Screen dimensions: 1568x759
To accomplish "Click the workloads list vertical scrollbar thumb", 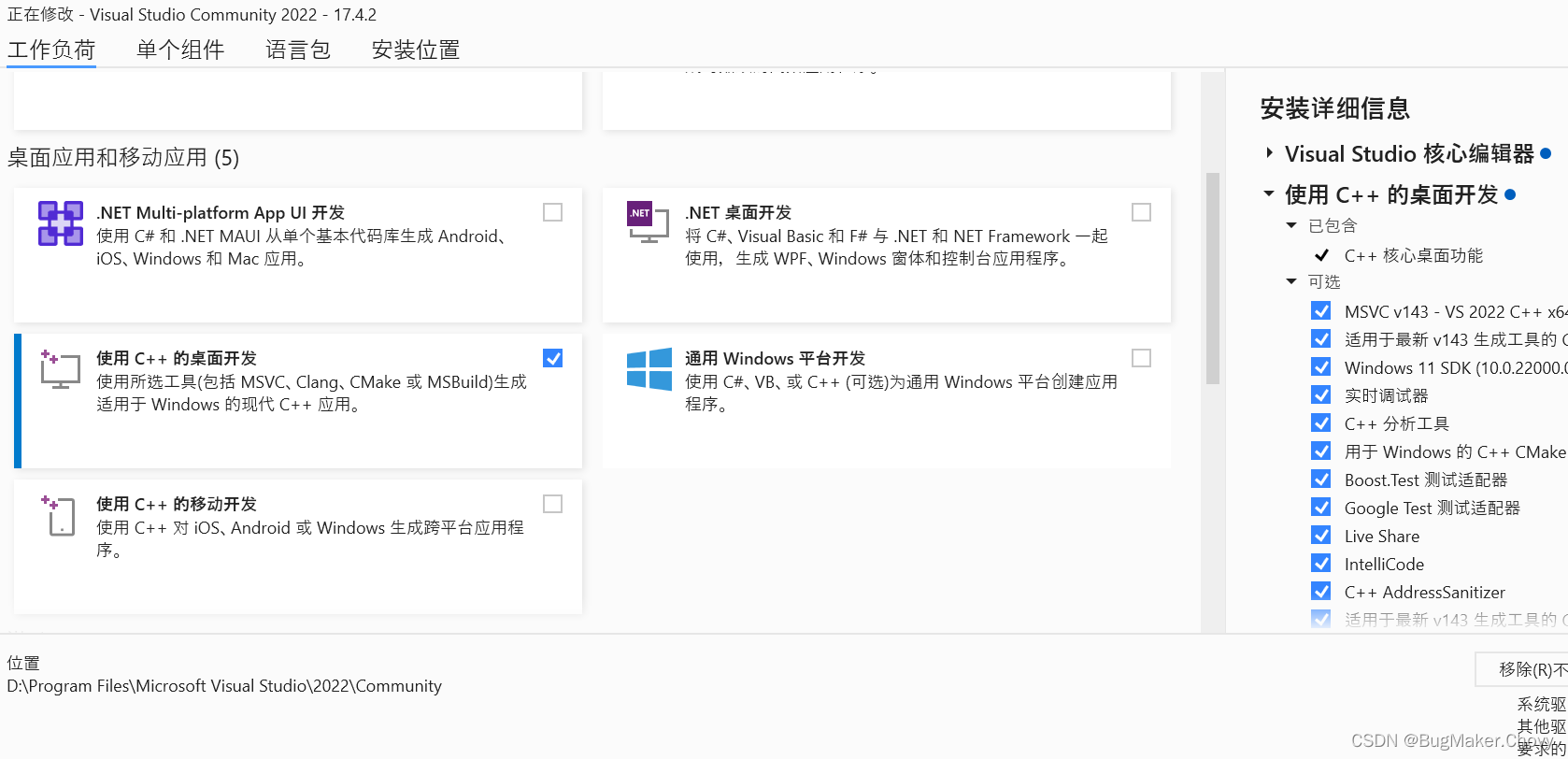I will click(x=1212, y=278).
